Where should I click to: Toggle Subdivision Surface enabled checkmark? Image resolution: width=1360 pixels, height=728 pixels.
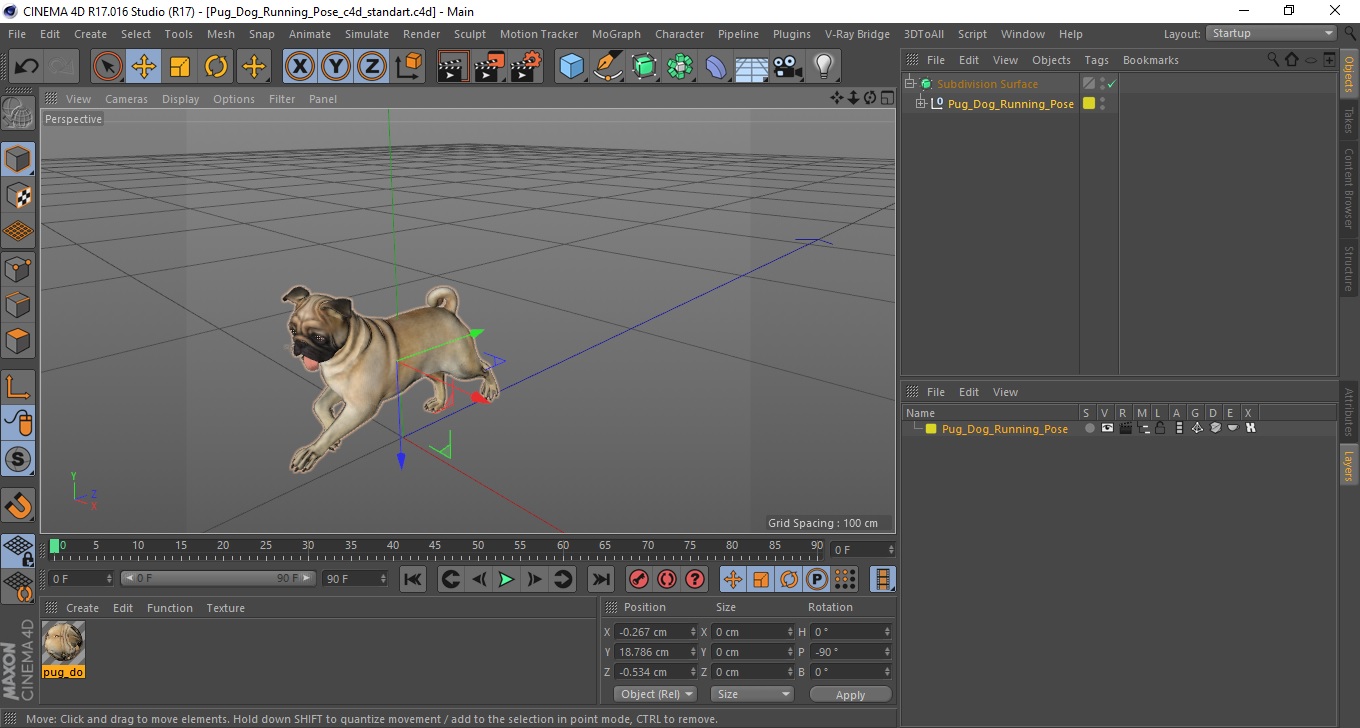pyautogui.click(x=1111, y=84)
